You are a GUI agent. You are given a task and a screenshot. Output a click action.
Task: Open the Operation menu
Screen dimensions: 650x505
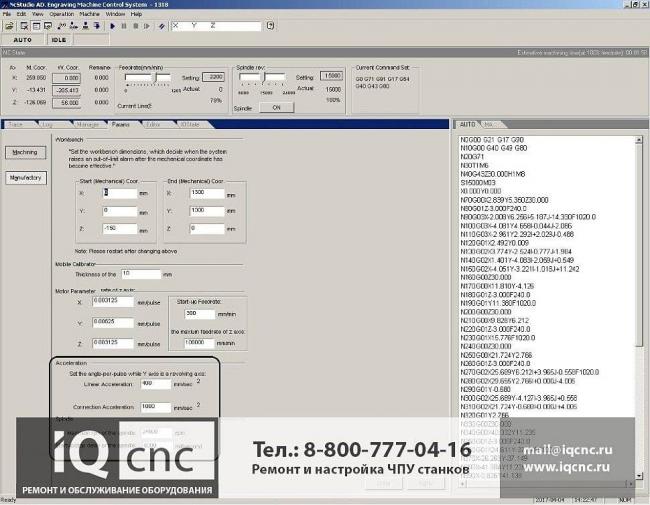click(61, 15)
